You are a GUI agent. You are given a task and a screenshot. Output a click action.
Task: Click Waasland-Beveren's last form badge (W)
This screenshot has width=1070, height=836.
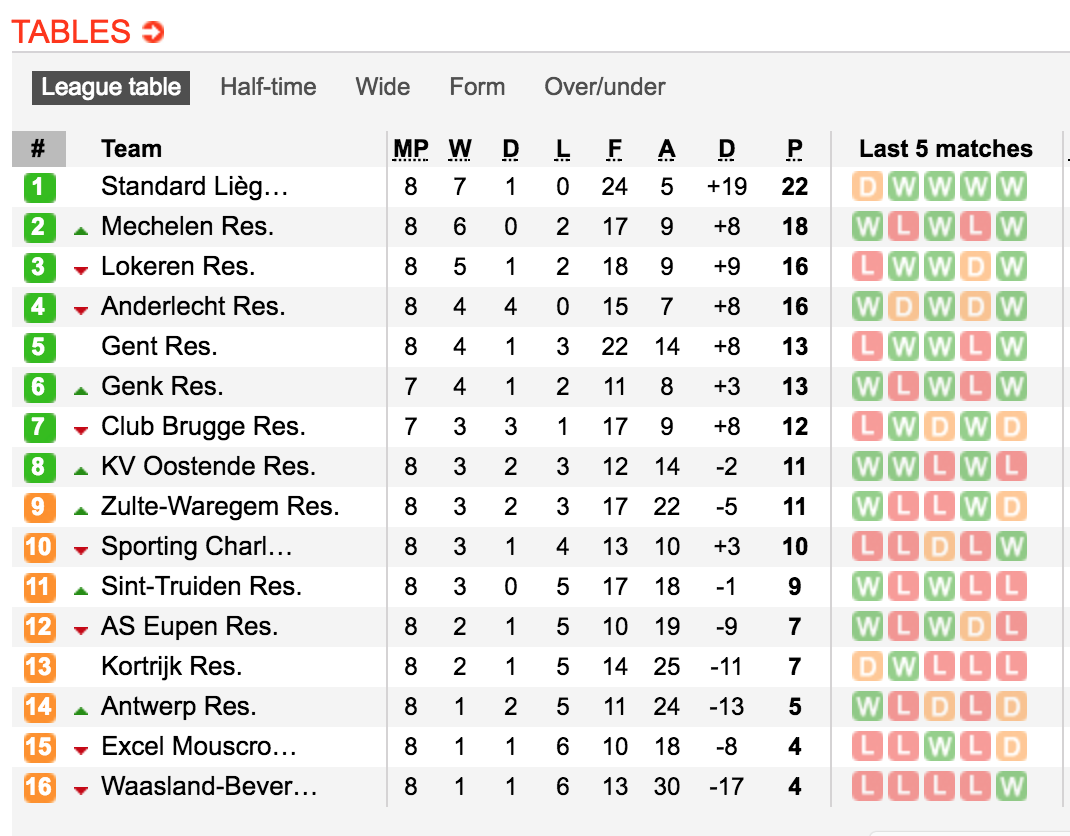(1011, 786)
